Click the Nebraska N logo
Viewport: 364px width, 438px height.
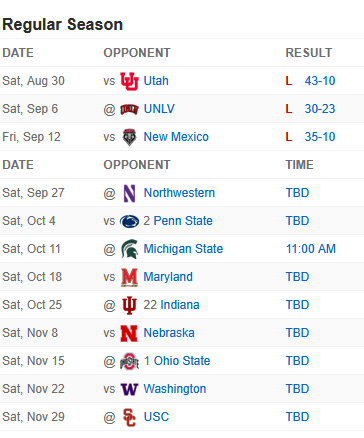[x=129, y=333]
